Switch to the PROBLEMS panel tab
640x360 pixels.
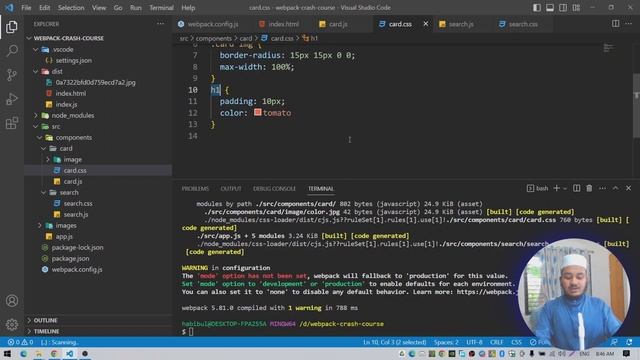(x=195, y=189)
